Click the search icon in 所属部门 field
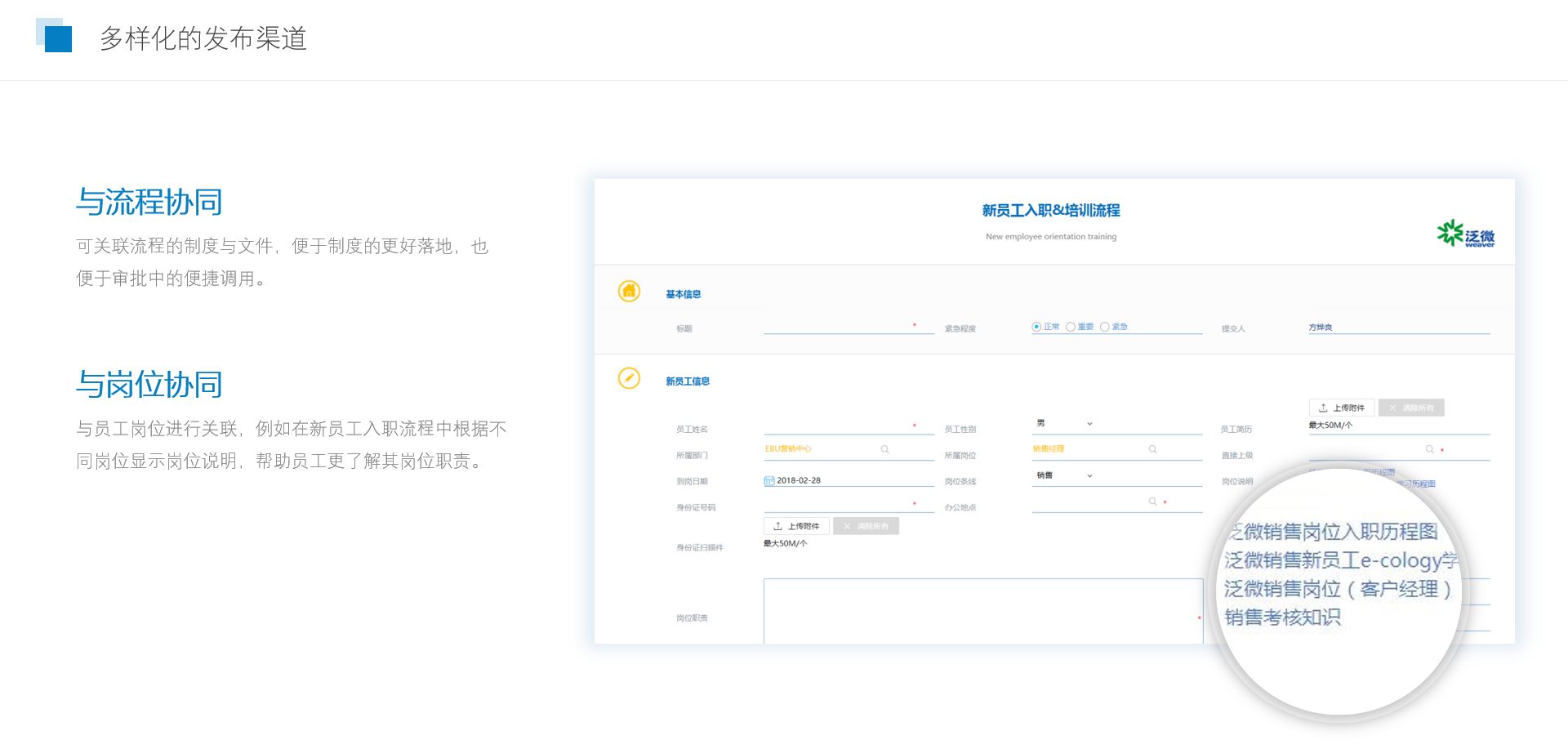 click(x=884, y=449)
